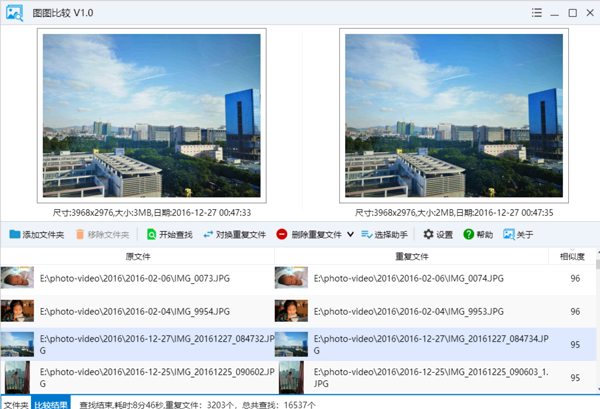Click the 关于 picture icon
600x409 pixels.
[509, 234]
